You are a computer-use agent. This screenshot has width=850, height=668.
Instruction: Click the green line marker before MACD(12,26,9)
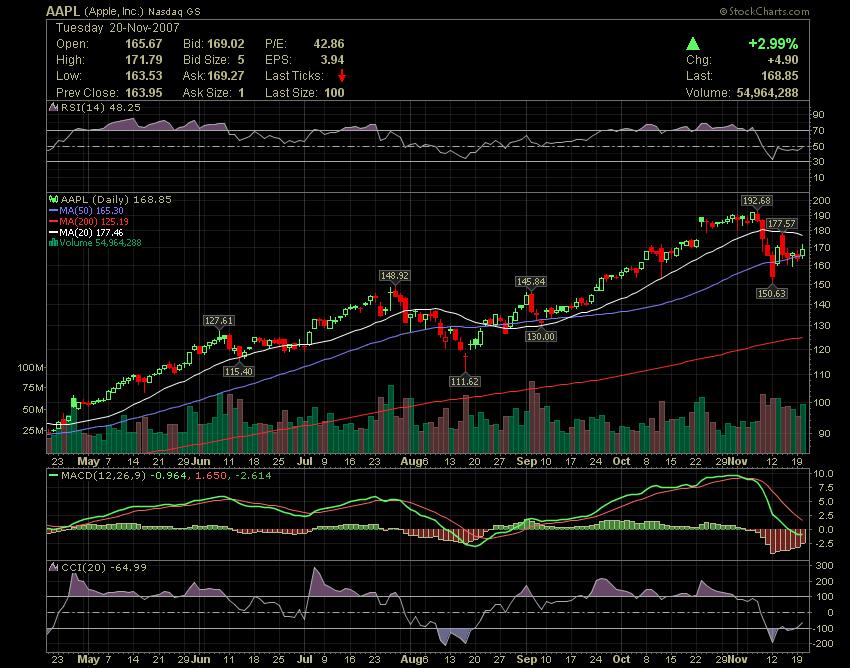click(54, 476)
